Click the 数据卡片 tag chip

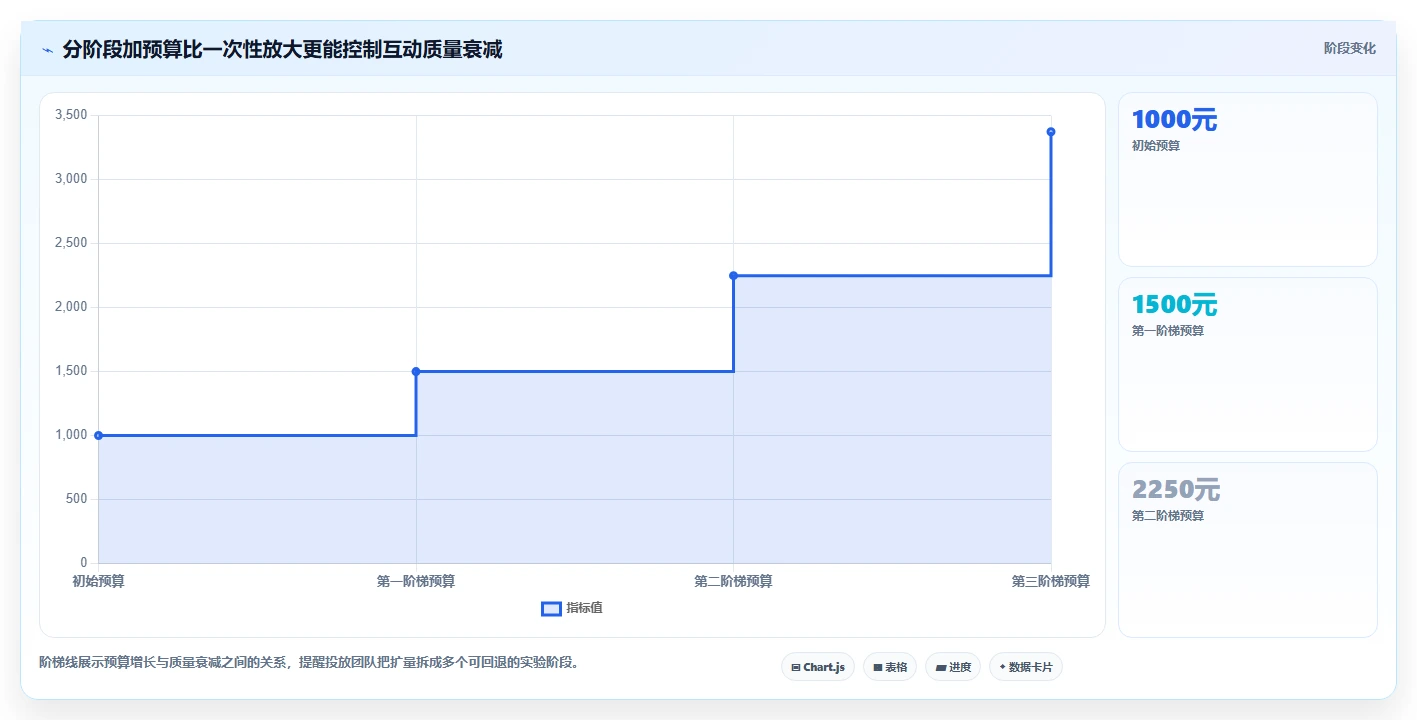(1026, 667)
